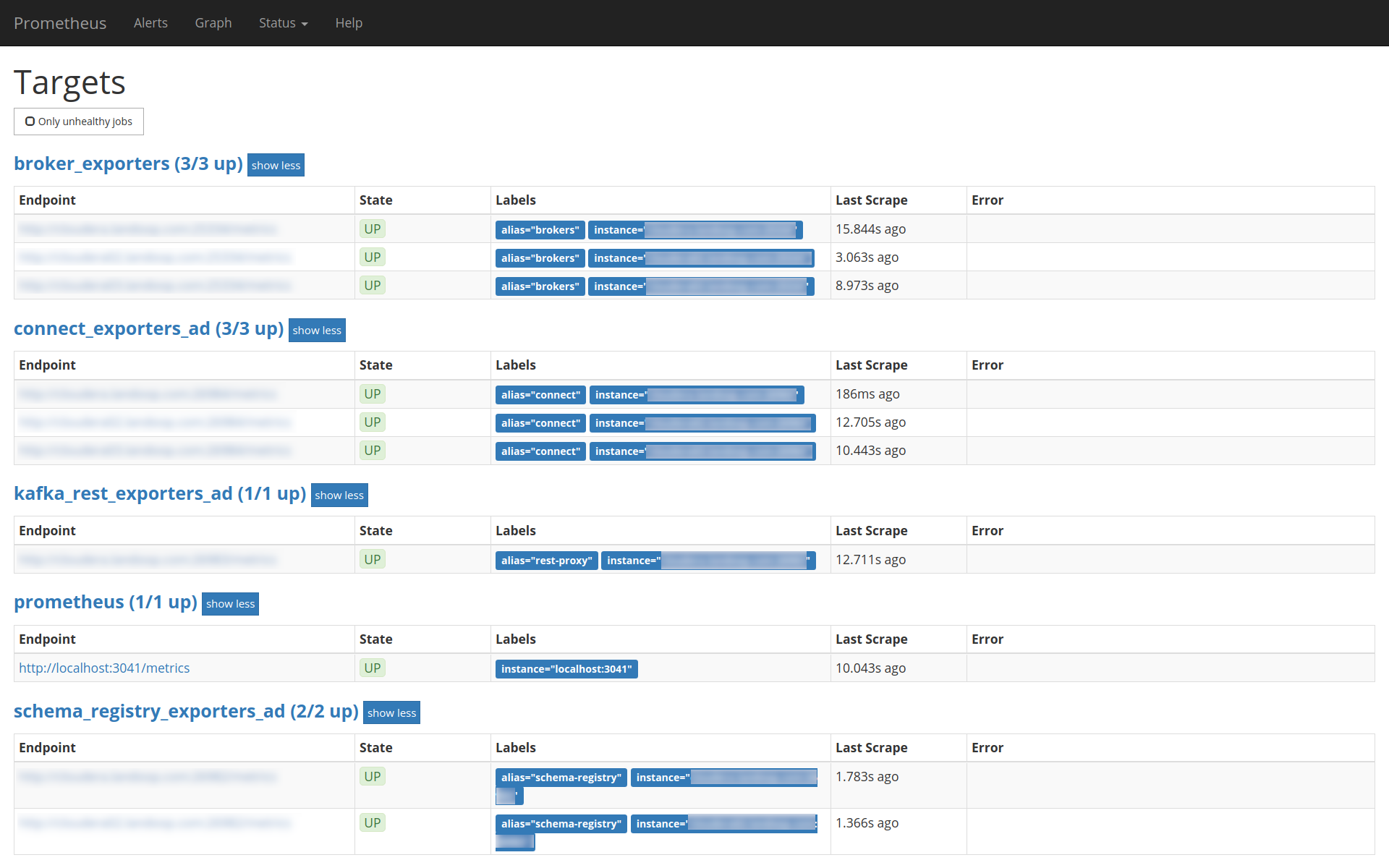Click instance label in 15.844s row
Viewport: 1389px width, 868px height.
click(x=695, y=230)
